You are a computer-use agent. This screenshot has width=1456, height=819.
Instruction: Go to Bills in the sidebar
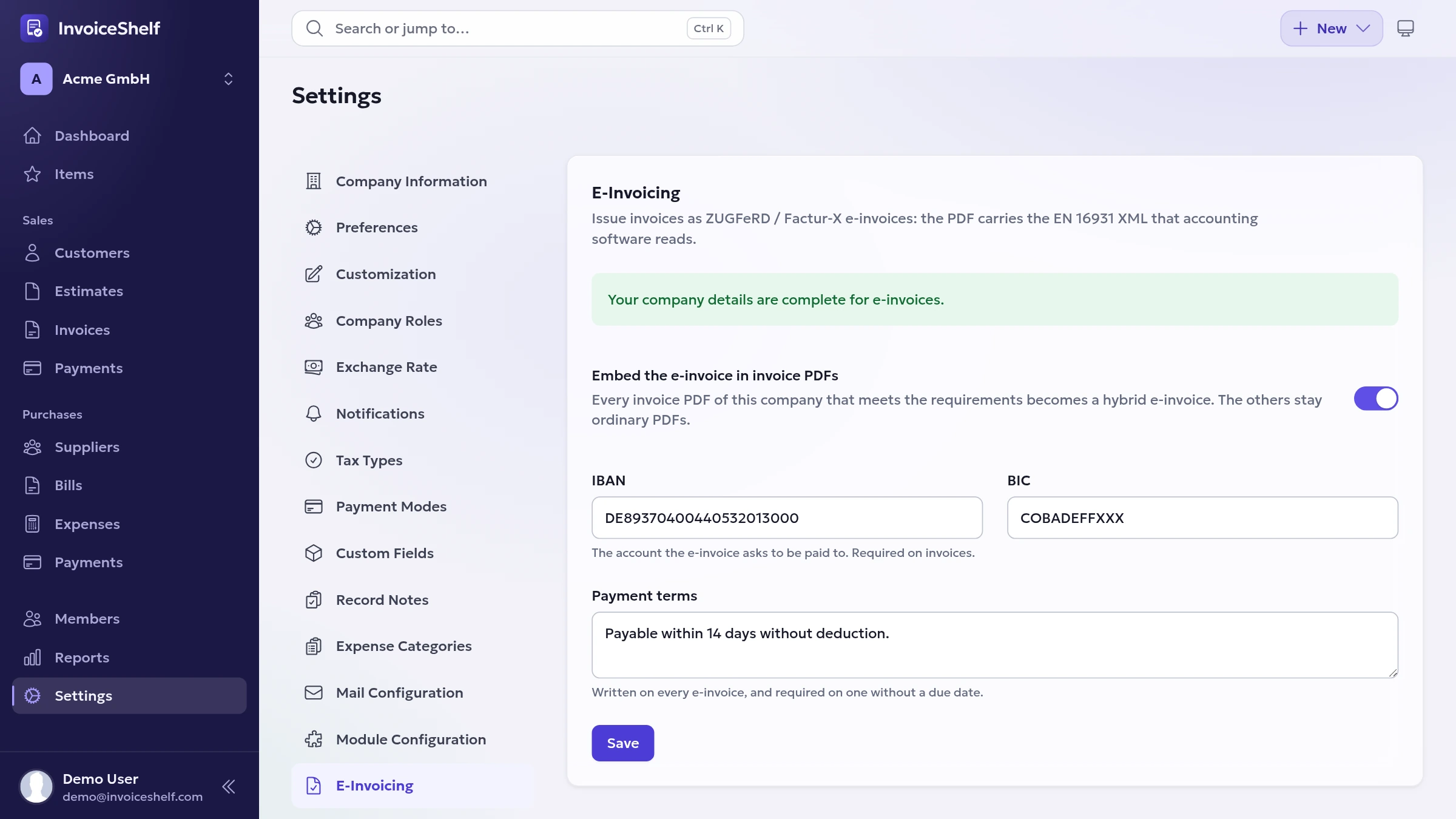pyautogui.click(x=129, y=485)
